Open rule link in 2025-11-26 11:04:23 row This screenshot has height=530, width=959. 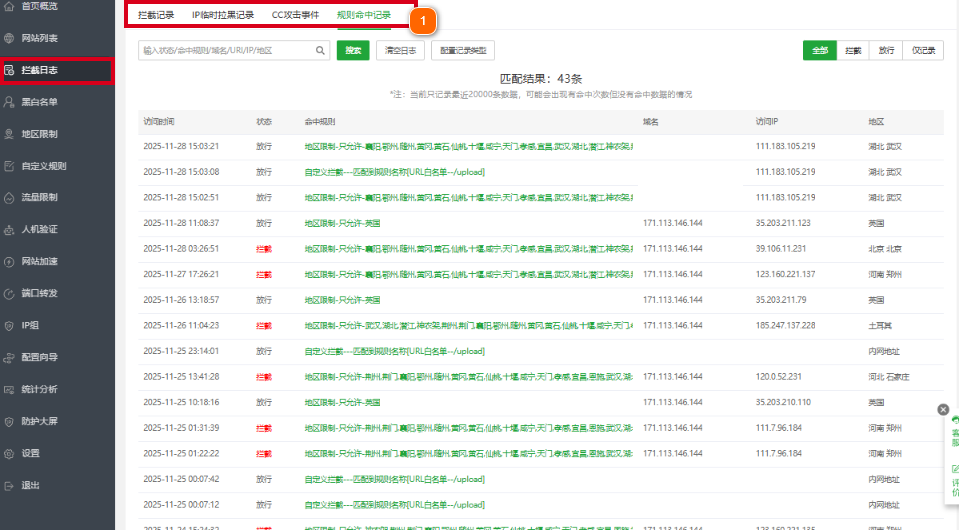tap(468, 326)
